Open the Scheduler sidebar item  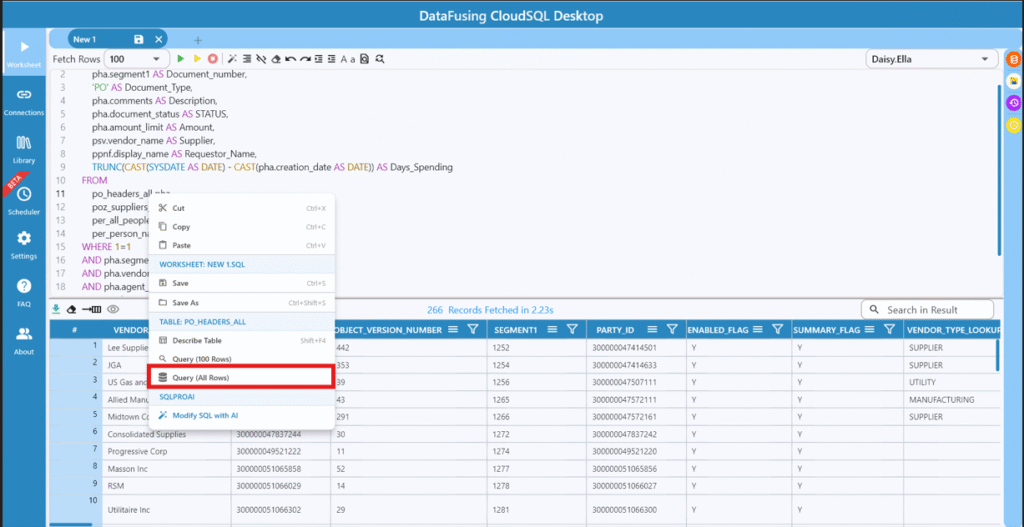pyautogui.click(x=24, y=200)
